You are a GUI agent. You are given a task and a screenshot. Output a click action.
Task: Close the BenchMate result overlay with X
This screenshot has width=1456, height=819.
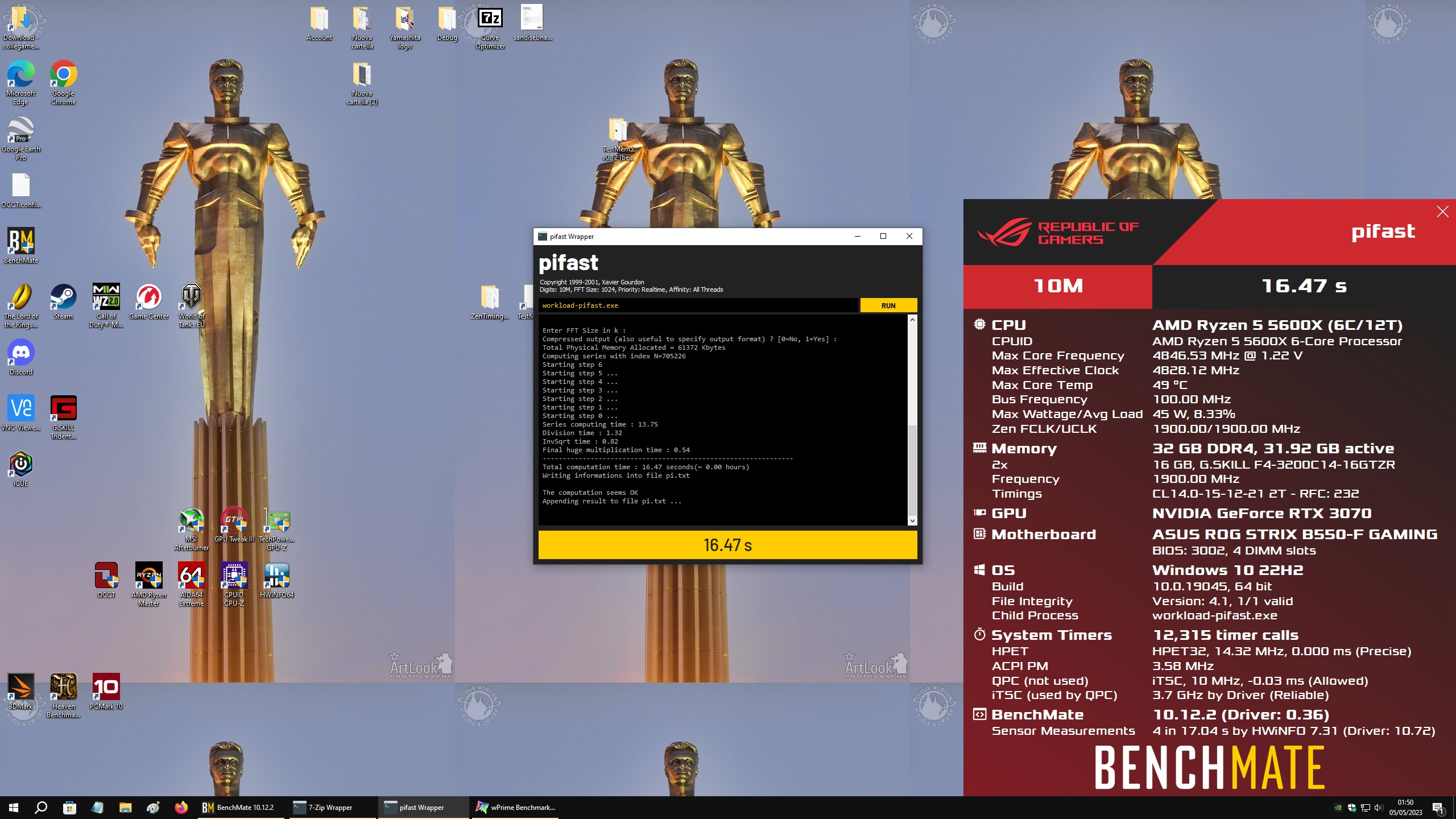click(1442, 212)
